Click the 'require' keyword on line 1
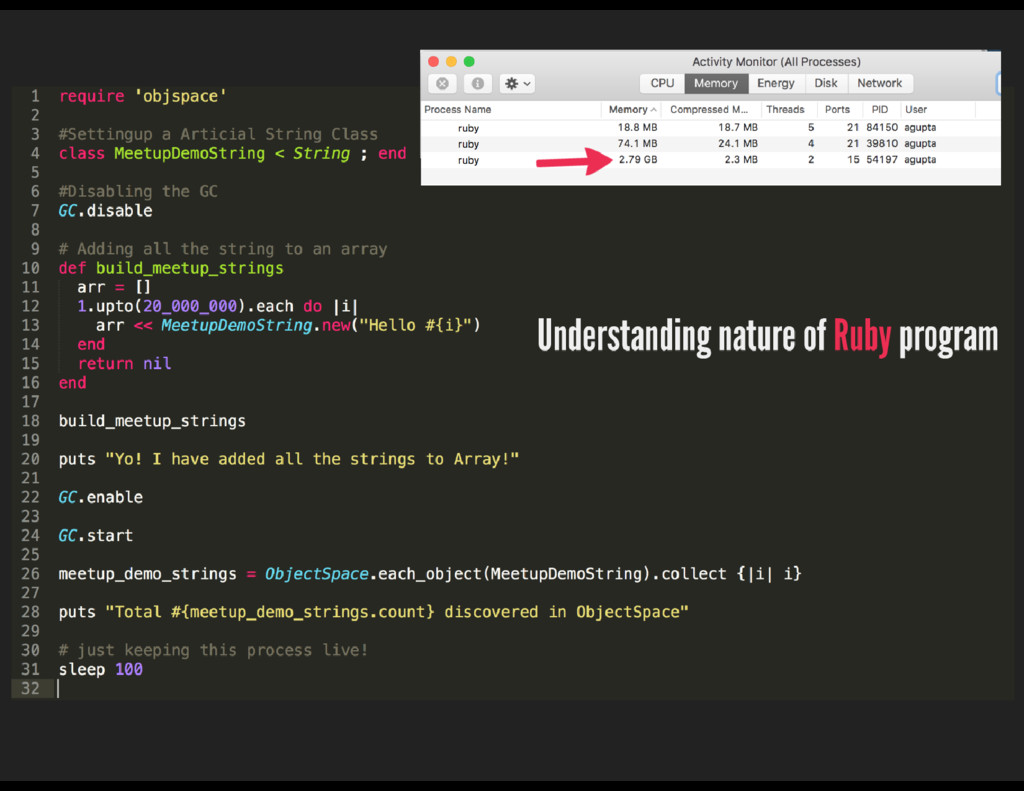Viewport: 1024px width, 791px height. click(x=91, y=97)
